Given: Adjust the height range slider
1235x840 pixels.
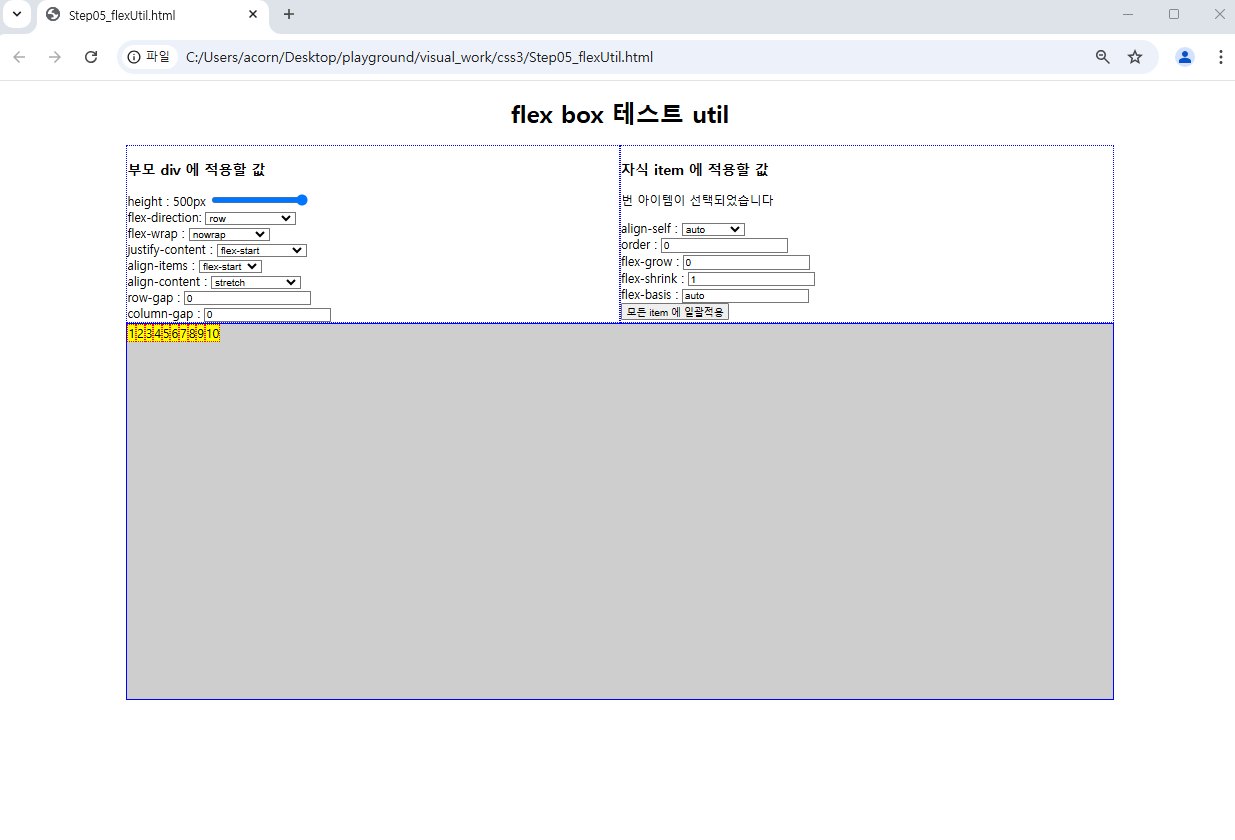Looking at the screenshot, I should coord(259,200).
